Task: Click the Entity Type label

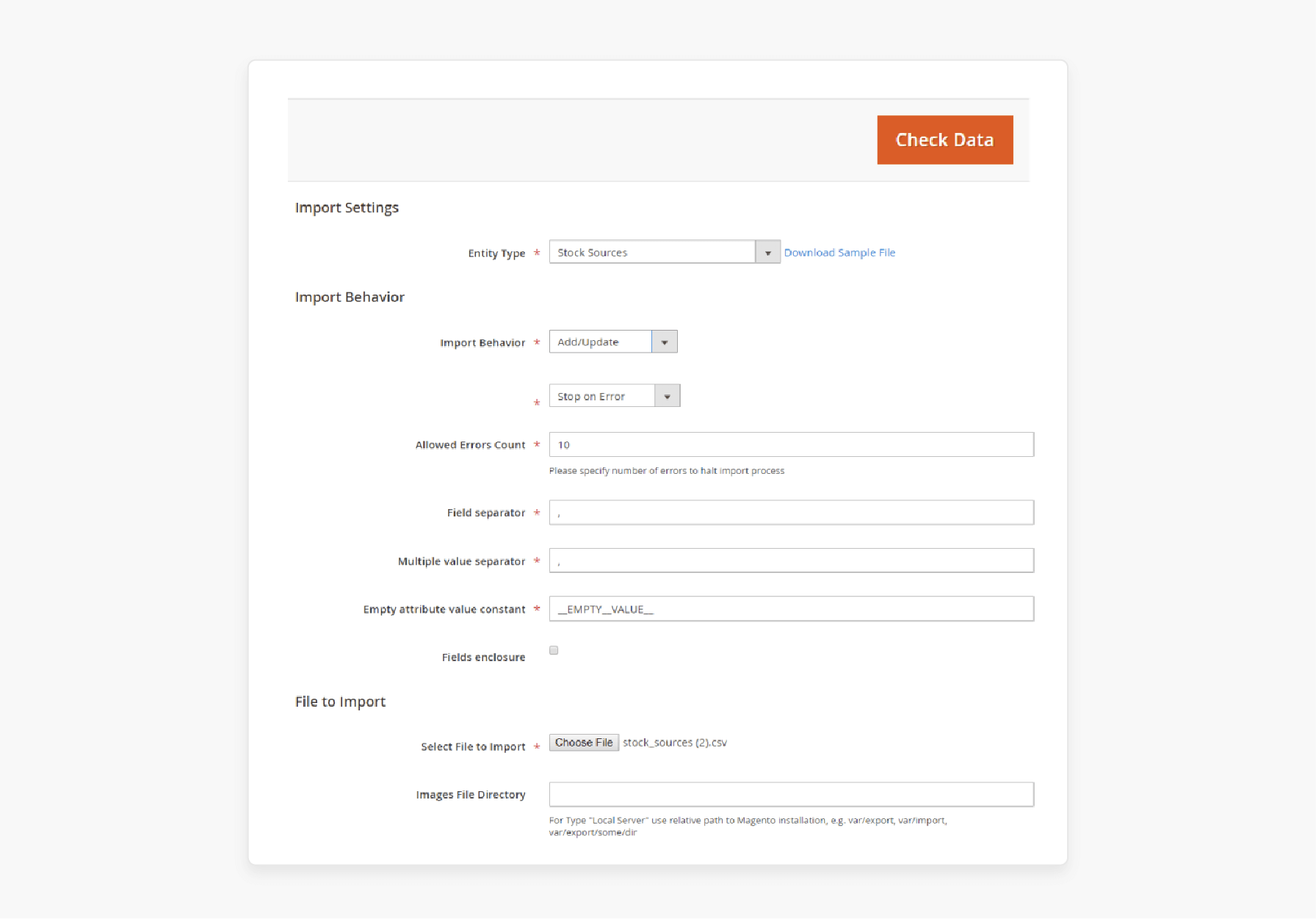Action: coord(496,253)
